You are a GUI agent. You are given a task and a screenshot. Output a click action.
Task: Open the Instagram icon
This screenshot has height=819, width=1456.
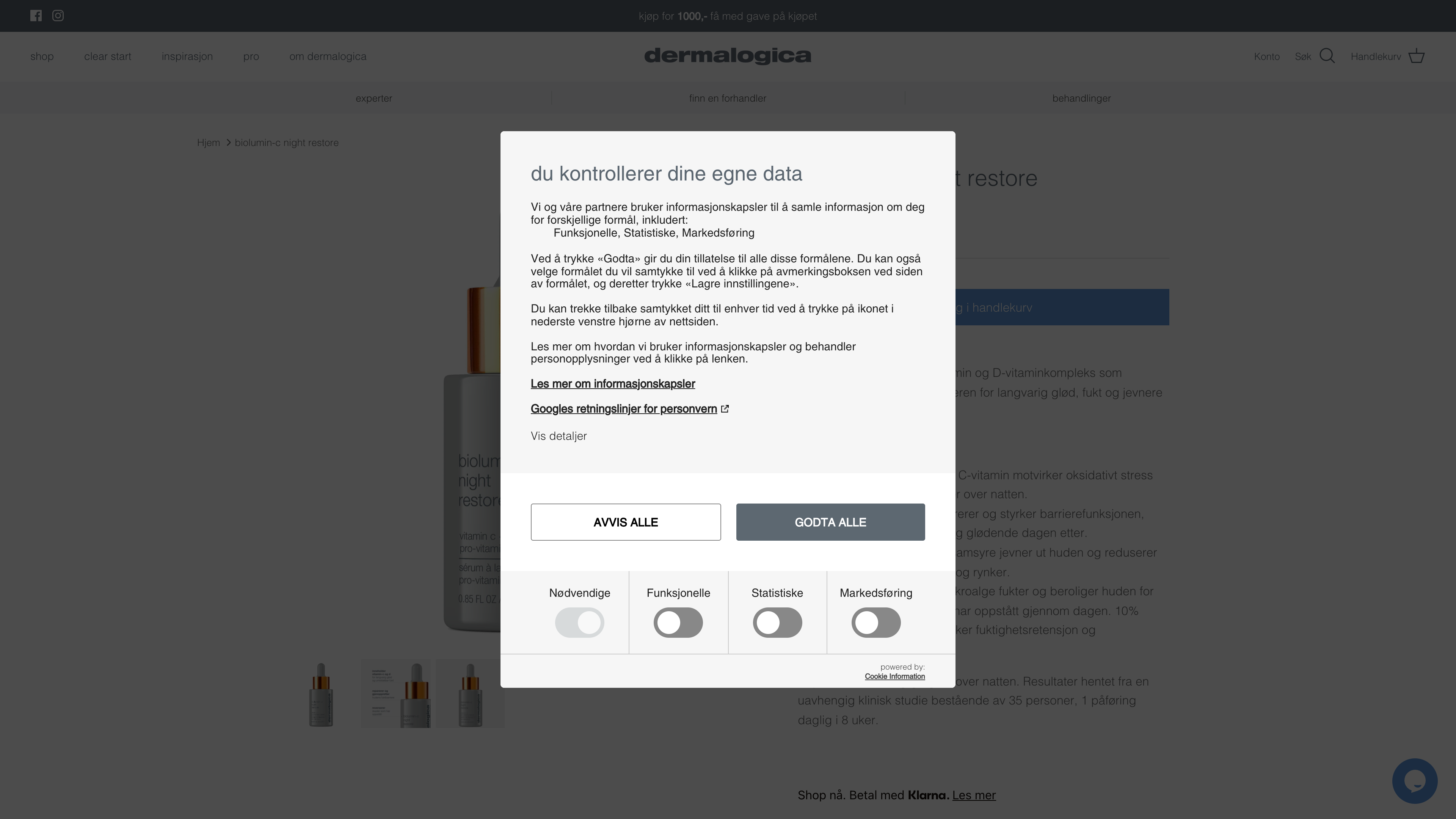pos(58,16)
